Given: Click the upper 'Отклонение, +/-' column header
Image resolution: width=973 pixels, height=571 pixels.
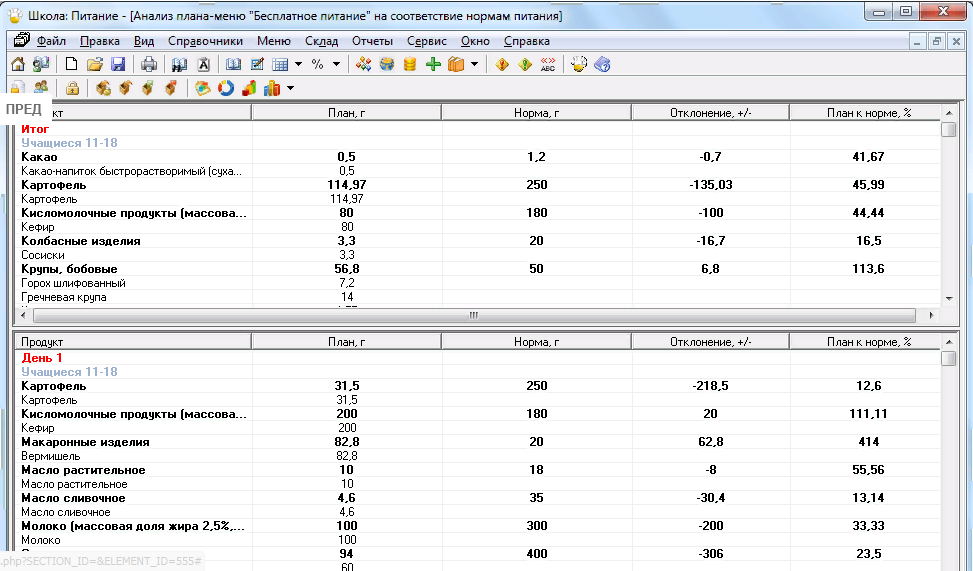Looking at the screenshot, I should point(710,113).
